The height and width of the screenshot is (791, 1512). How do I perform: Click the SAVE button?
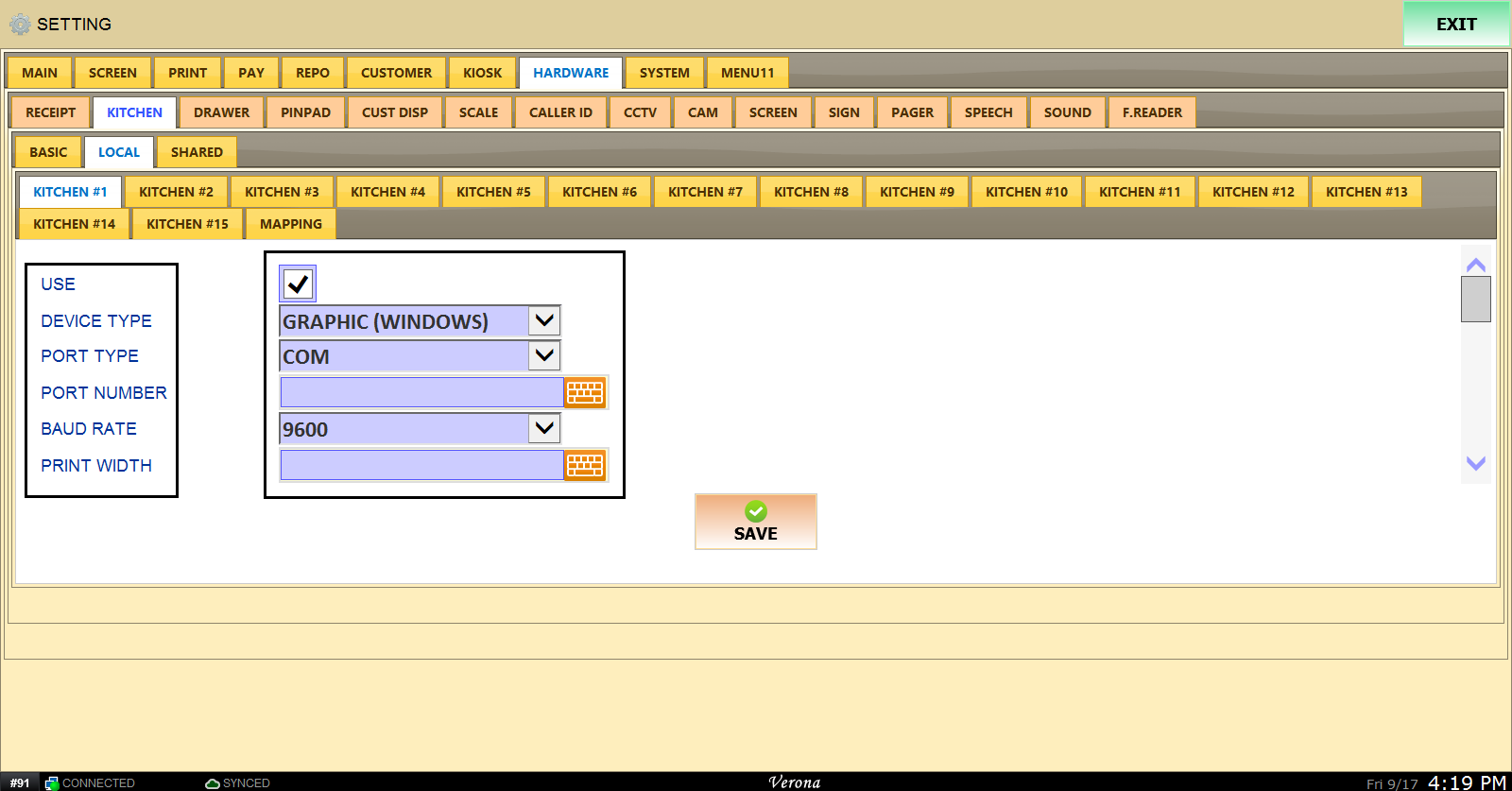point(756,522)
